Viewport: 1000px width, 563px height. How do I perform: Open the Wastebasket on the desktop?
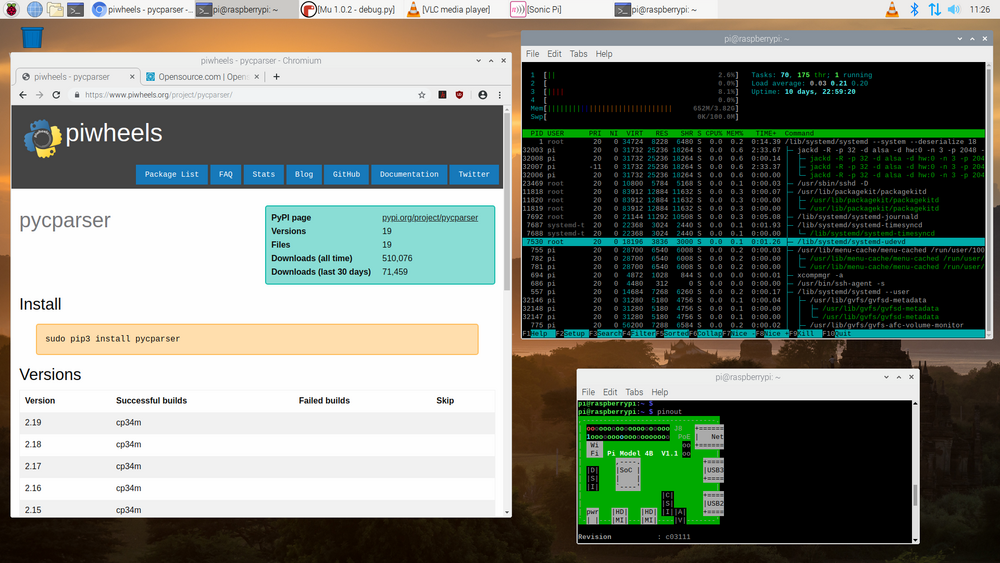(32, 38)
